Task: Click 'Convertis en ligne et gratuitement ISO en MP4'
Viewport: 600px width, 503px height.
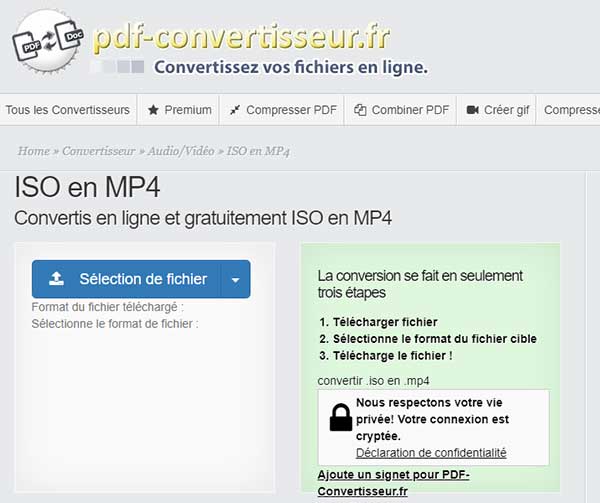Action: tap(203, 218)
